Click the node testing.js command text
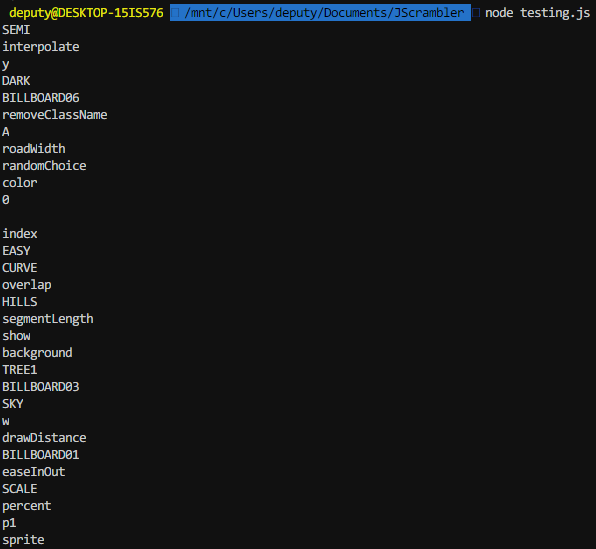 537,13
